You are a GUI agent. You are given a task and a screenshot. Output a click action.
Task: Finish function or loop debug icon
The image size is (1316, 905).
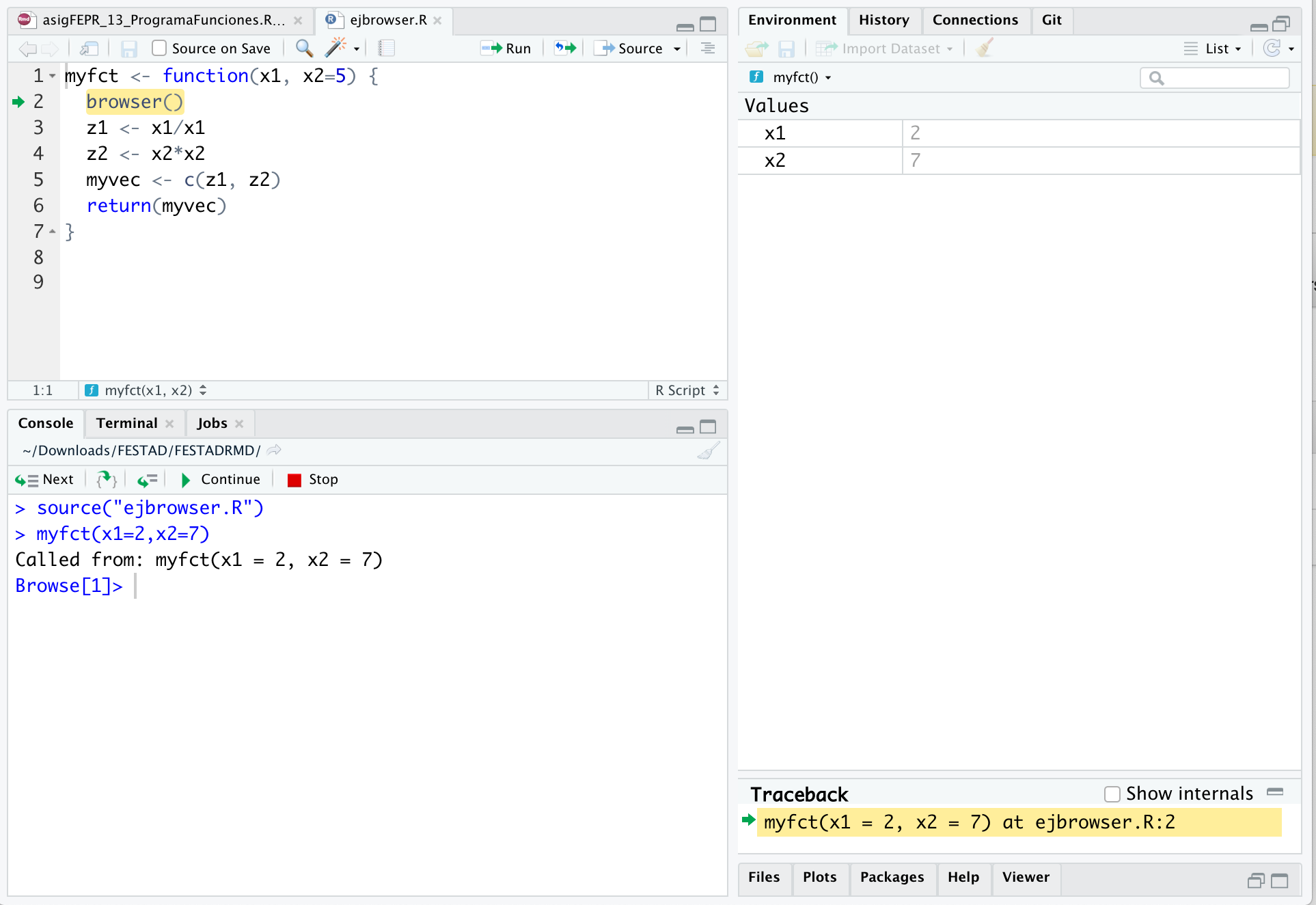(147, 480)
